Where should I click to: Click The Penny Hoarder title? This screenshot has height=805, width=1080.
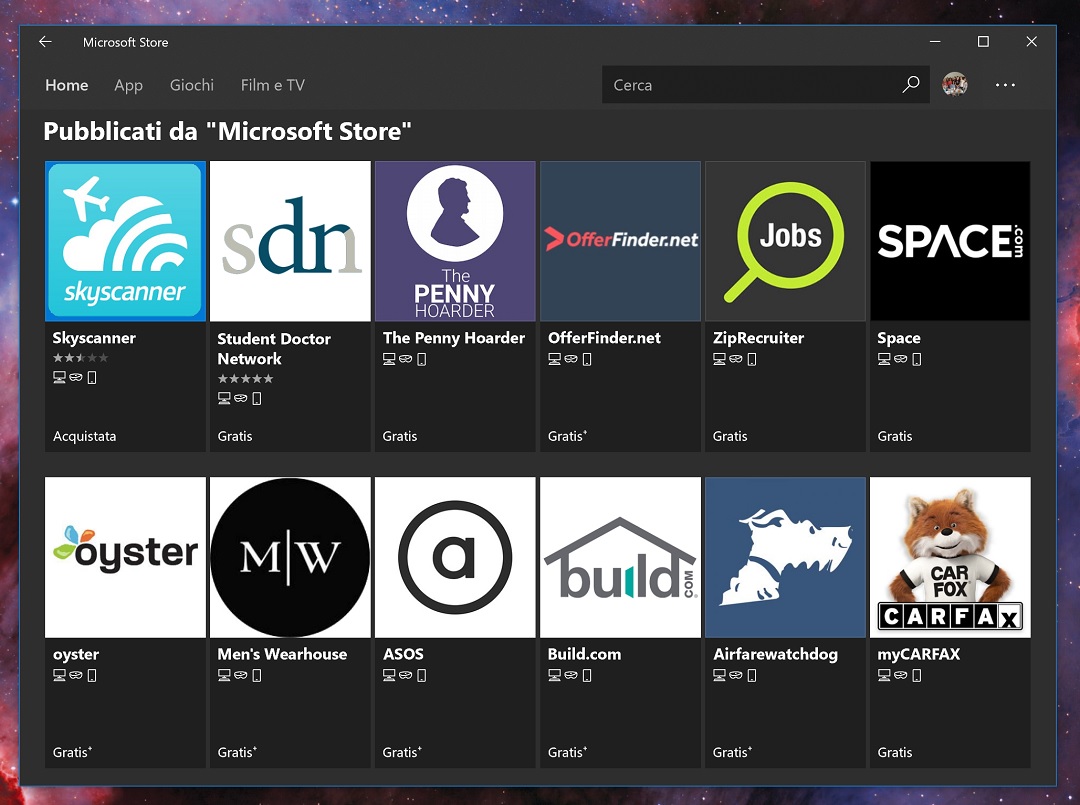[454, 338]
